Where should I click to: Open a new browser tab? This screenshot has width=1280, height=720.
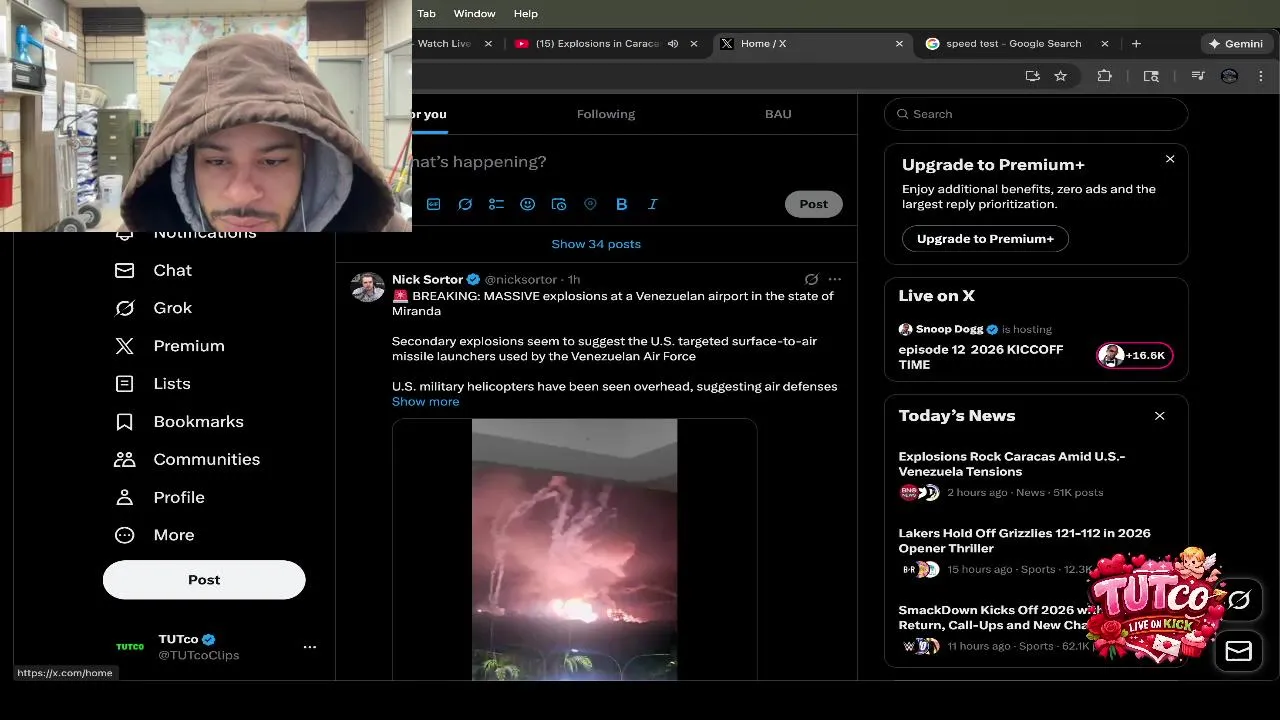(x=1136, y=44)
